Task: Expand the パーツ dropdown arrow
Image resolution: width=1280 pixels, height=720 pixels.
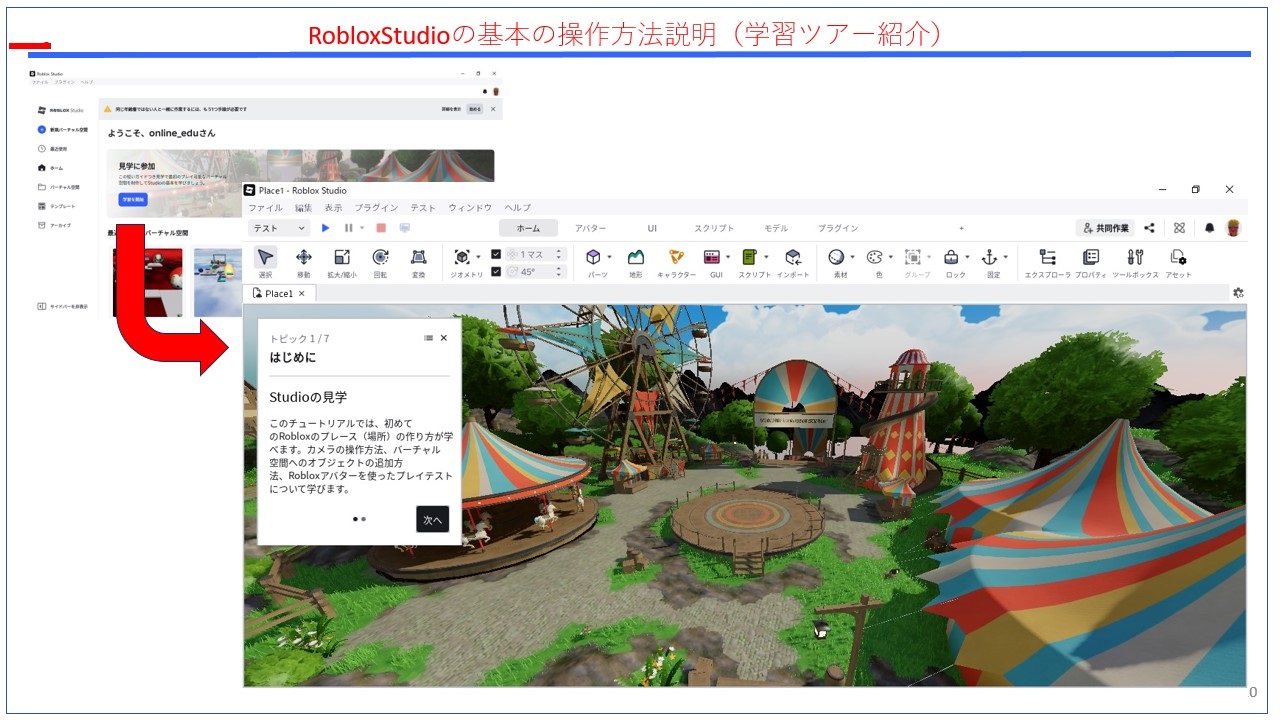Action: pyautogui.click(x=609, y=257)
